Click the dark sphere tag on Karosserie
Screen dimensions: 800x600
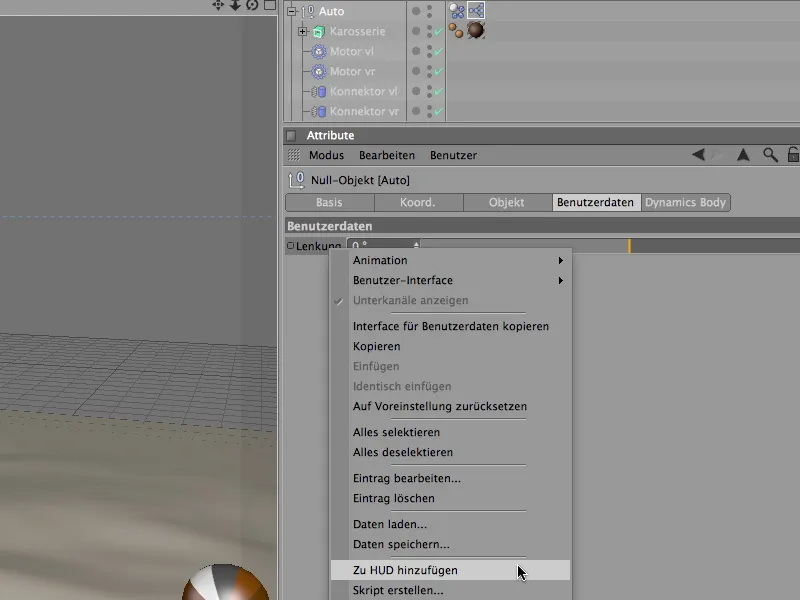[475, 31]
